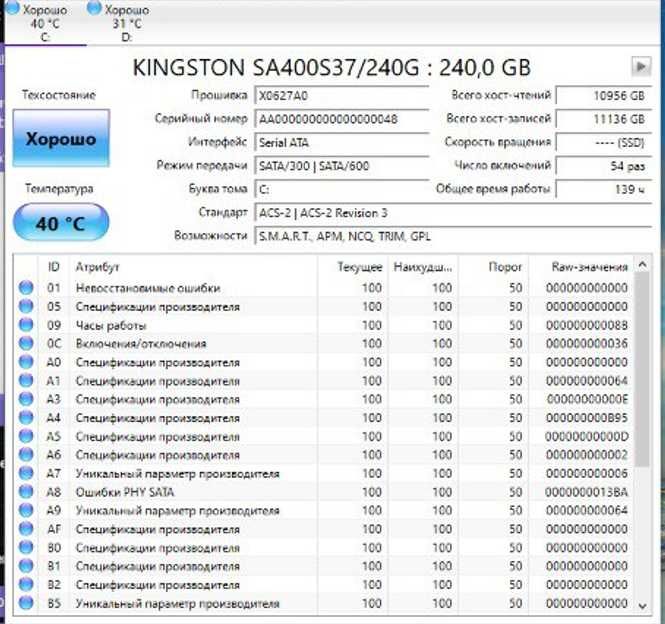Click raw value 00000000000D in row A5
This screenshot has width=665, height=624.
coord(587,437)
